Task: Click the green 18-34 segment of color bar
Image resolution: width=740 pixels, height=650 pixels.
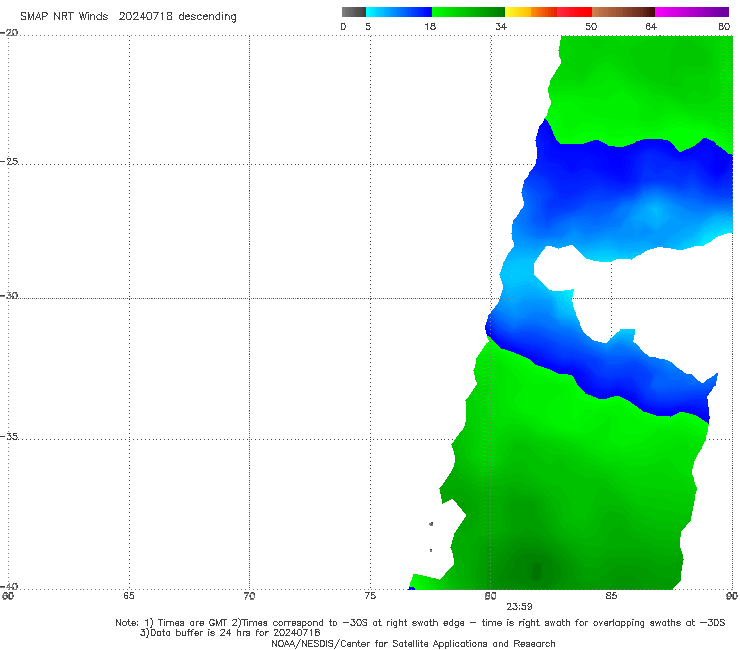Action: (x=468, y=12)
